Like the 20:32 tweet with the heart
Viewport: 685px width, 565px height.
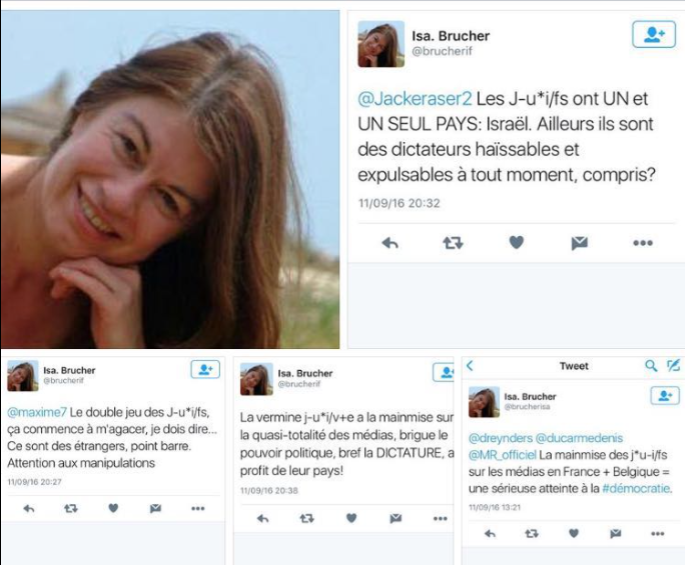516,242
